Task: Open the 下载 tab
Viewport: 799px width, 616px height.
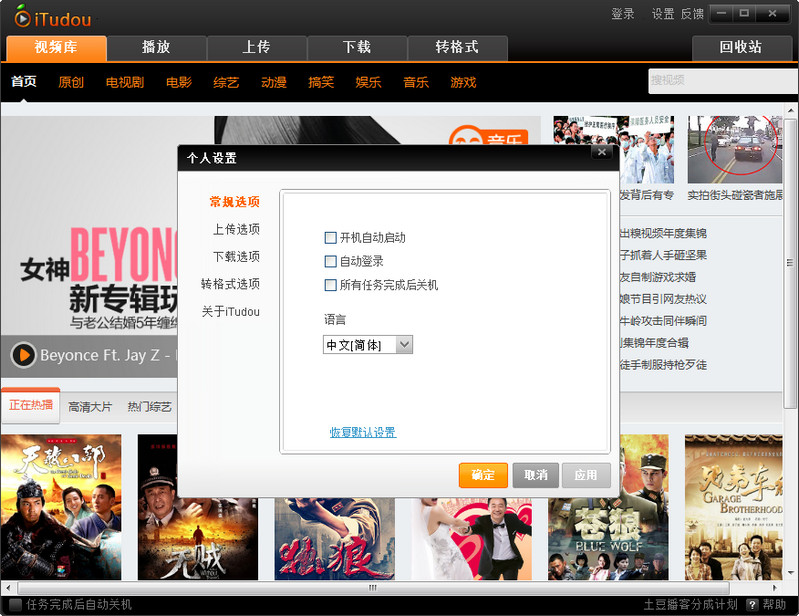Action: [357, 48]
